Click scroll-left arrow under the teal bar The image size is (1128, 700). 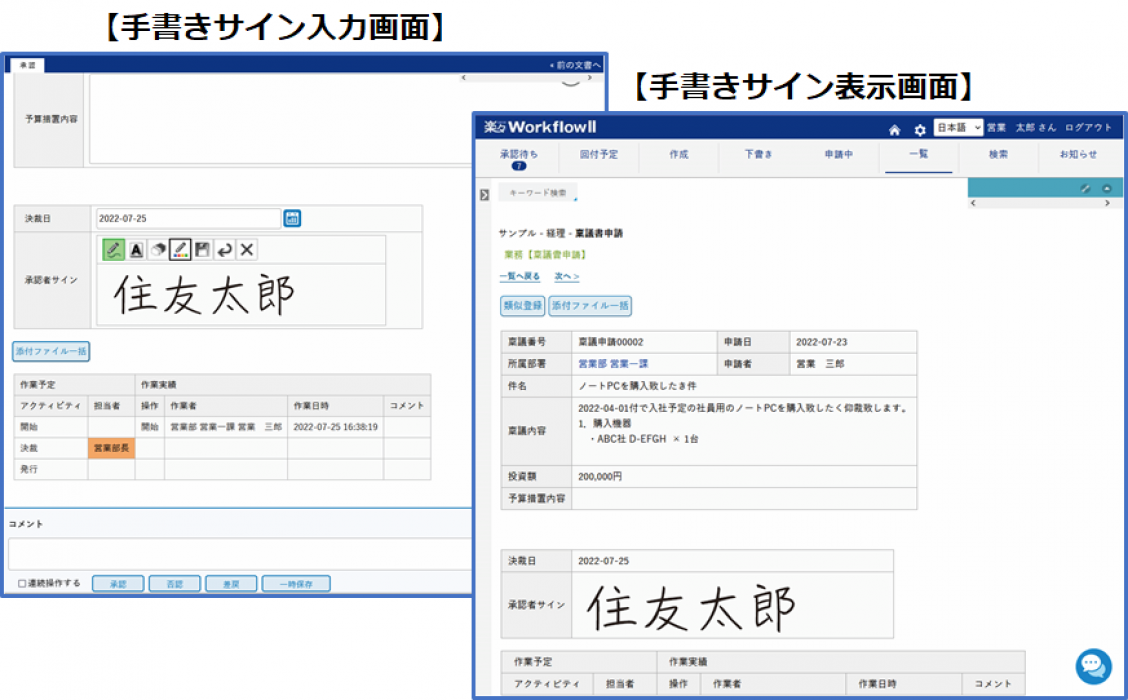[x=973, y=204]
